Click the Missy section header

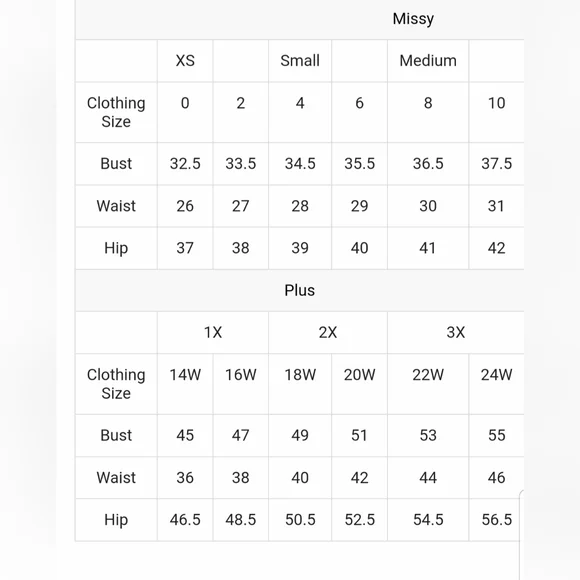[413, 19]
